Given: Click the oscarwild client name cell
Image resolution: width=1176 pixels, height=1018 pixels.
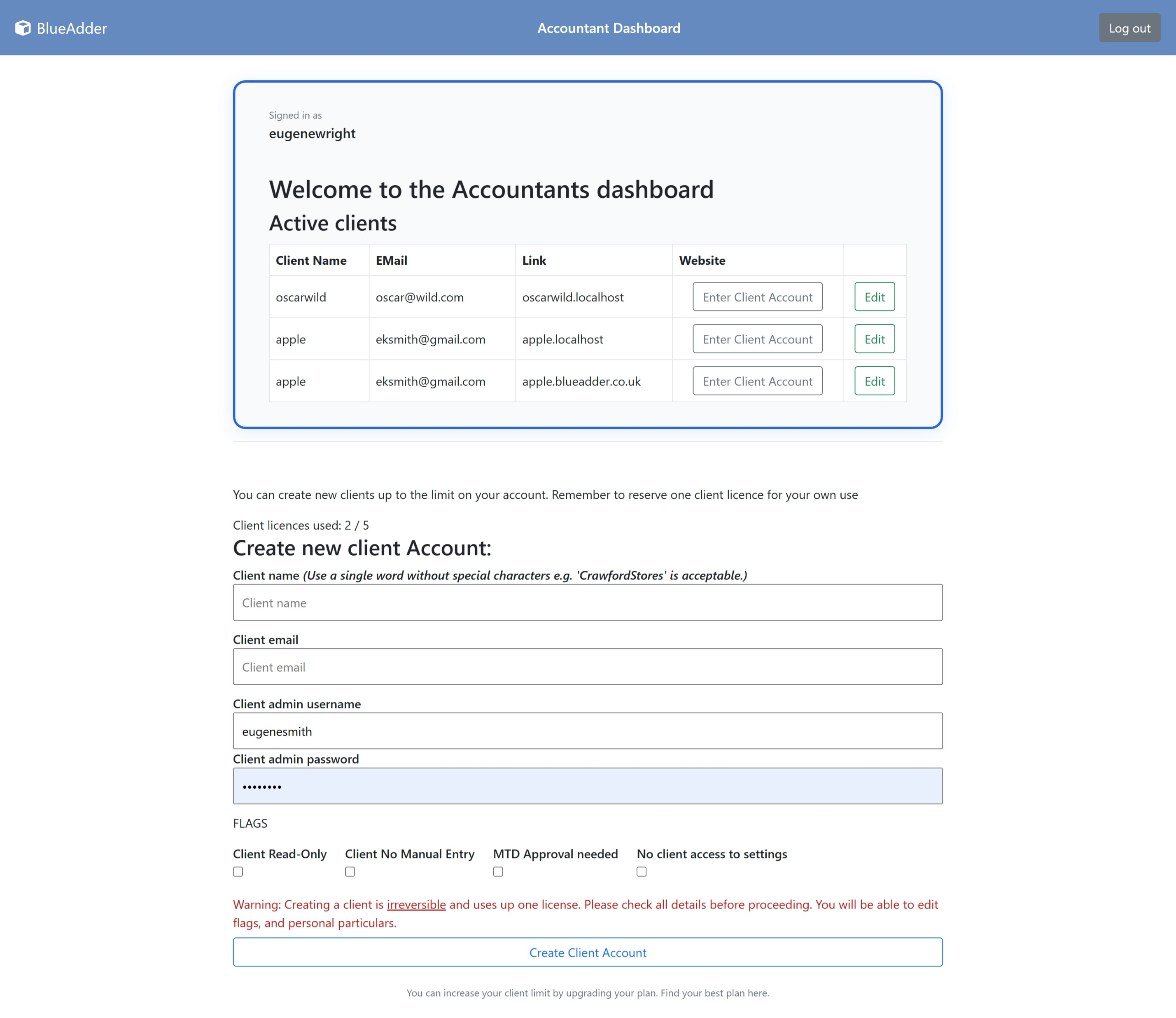Looking at the screenshot, I should pyautogui.click(x=319, y=297).
